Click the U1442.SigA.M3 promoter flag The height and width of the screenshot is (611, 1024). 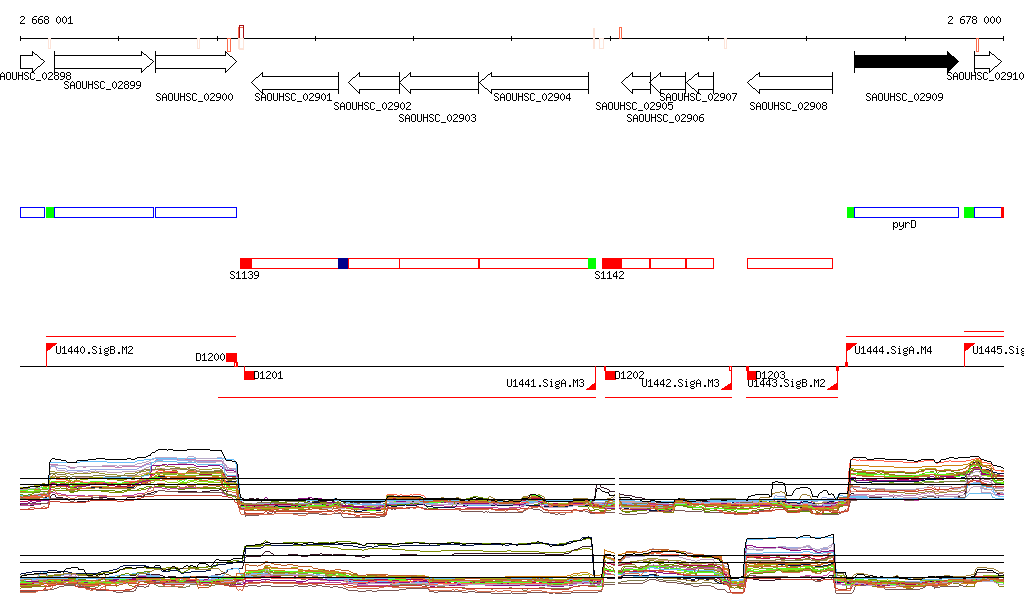coord(727,386)
